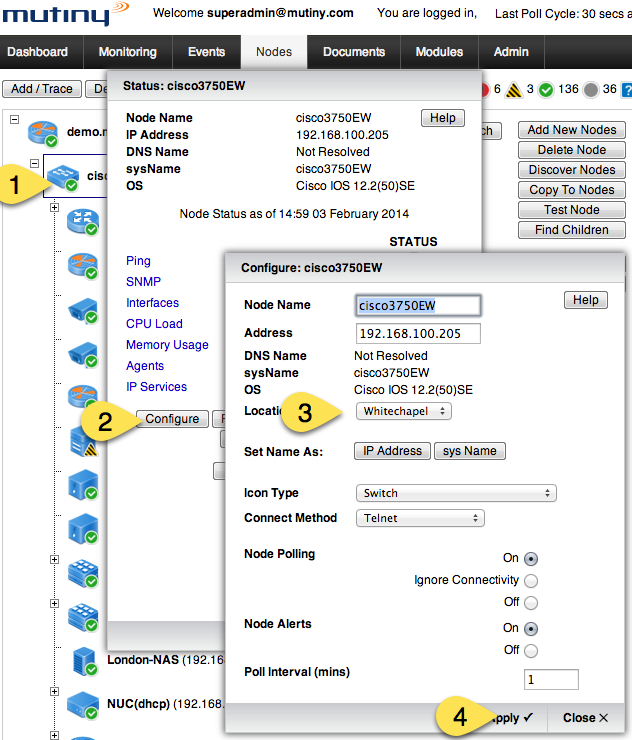Viewport: 632px width, 740px height.
Task: Set Node Polling to Off
Action: pyautogui.click(x=531, y=603)
